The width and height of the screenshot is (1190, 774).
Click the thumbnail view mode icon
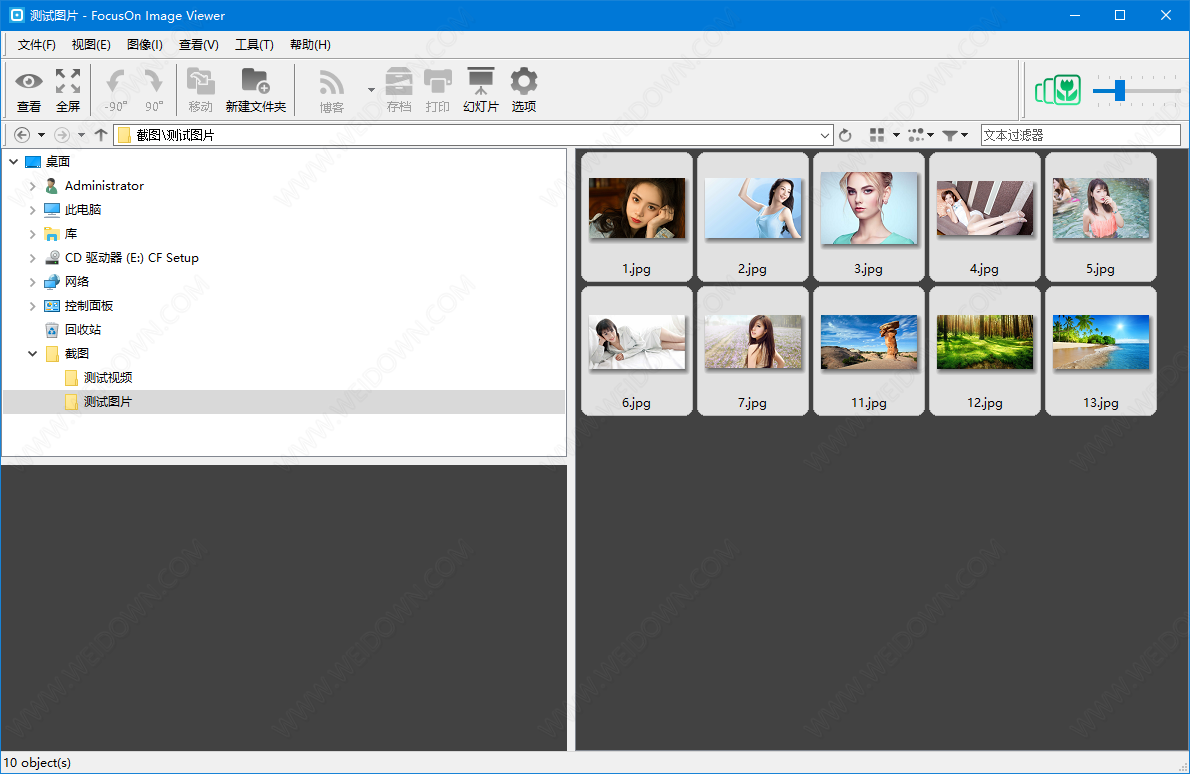877,135
